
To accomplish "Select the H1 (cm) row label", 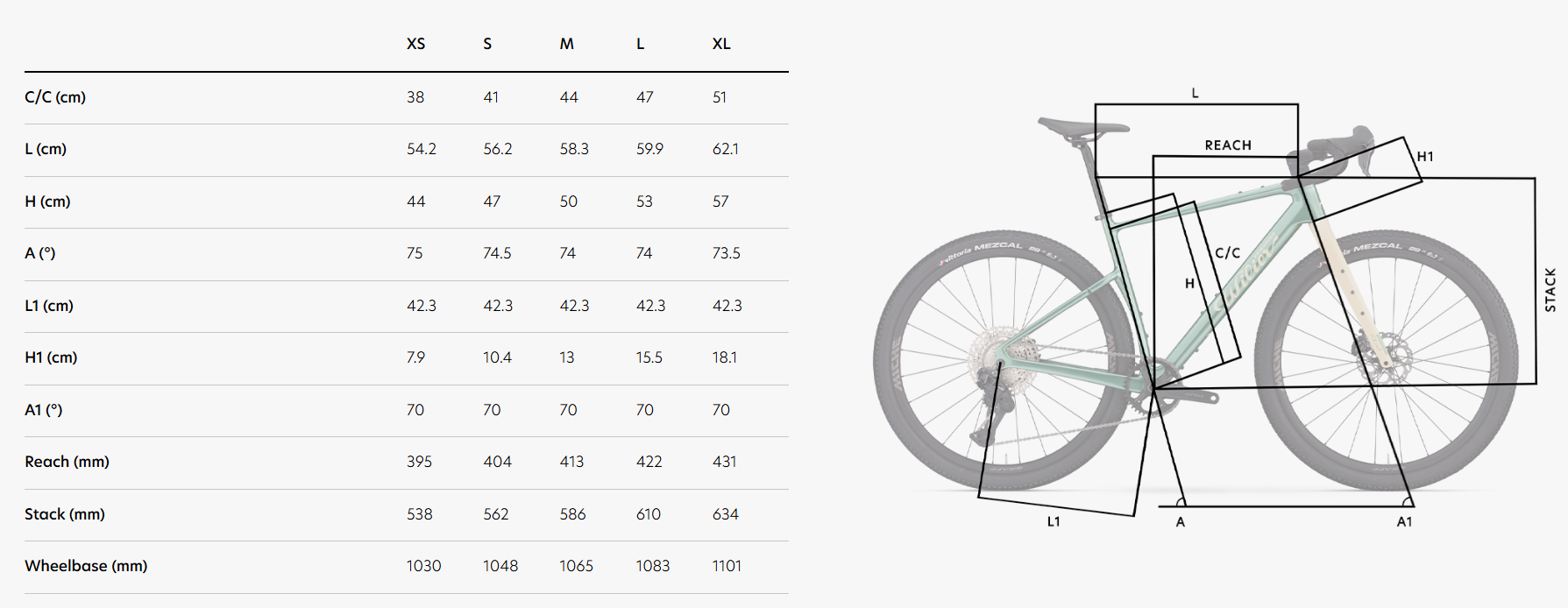I will (x=51, y=357).
